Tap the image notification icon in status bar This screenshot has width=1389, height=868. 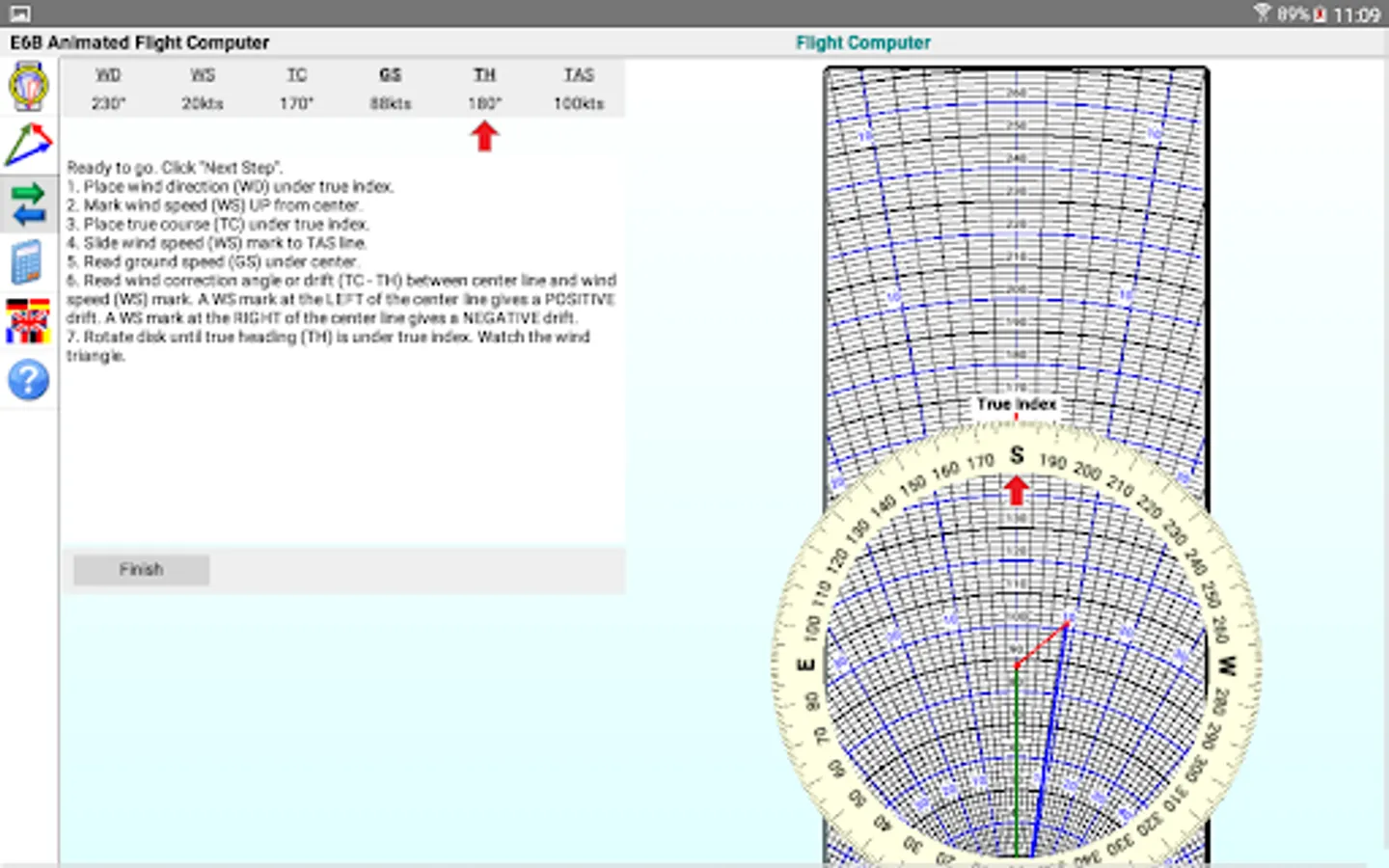19,14
